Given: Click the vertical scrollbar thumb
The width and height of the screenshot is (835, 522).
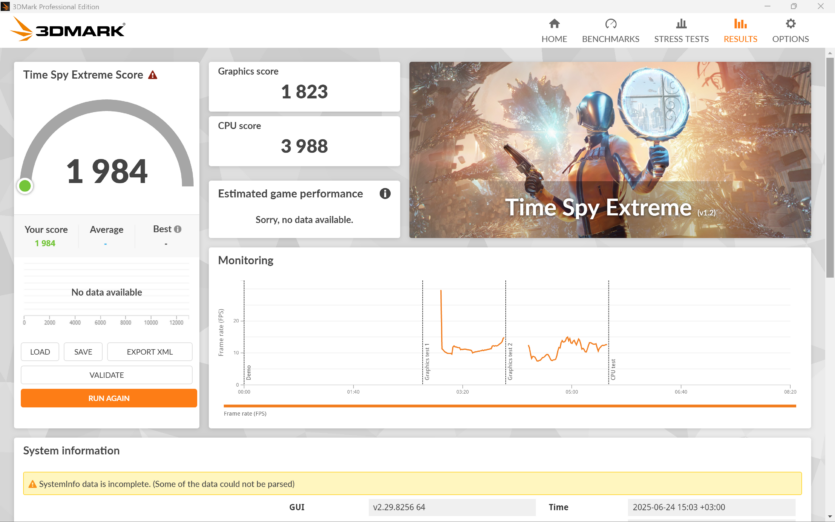Looking at the screenshot, I should tap(830, 168).
